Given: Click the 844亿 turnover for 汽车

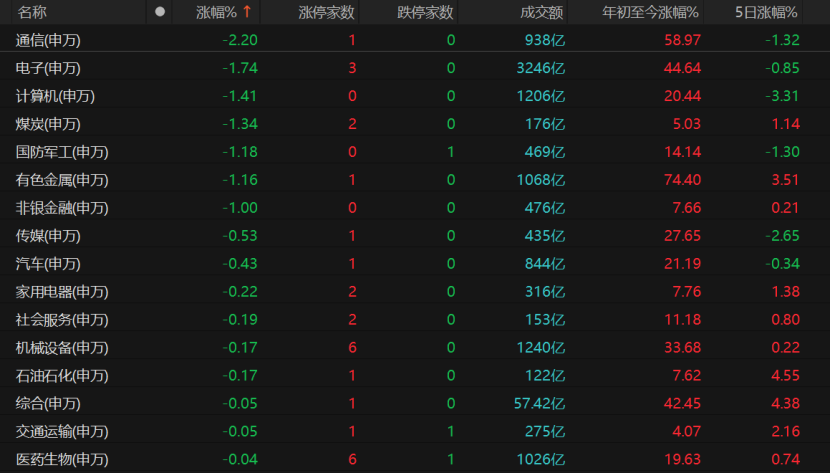Looking at the screenshot, I should click(545, 264).
